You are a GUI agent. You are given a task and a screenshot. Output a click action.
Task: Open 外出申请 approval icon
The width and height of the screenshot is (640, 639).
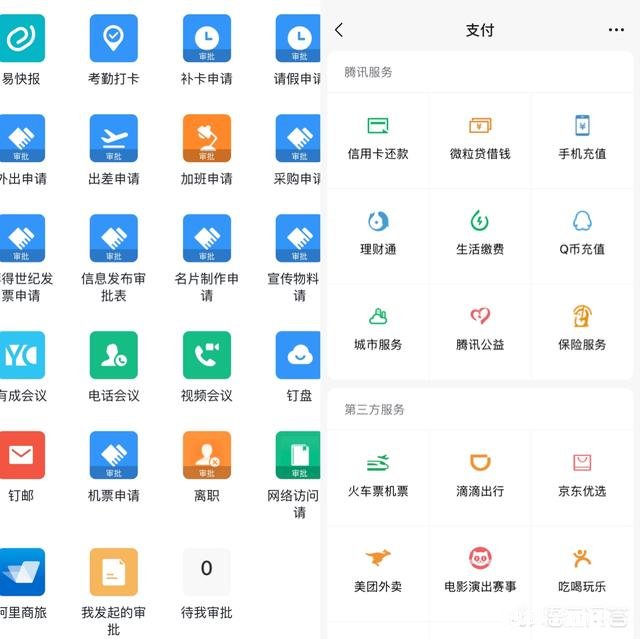21,138
